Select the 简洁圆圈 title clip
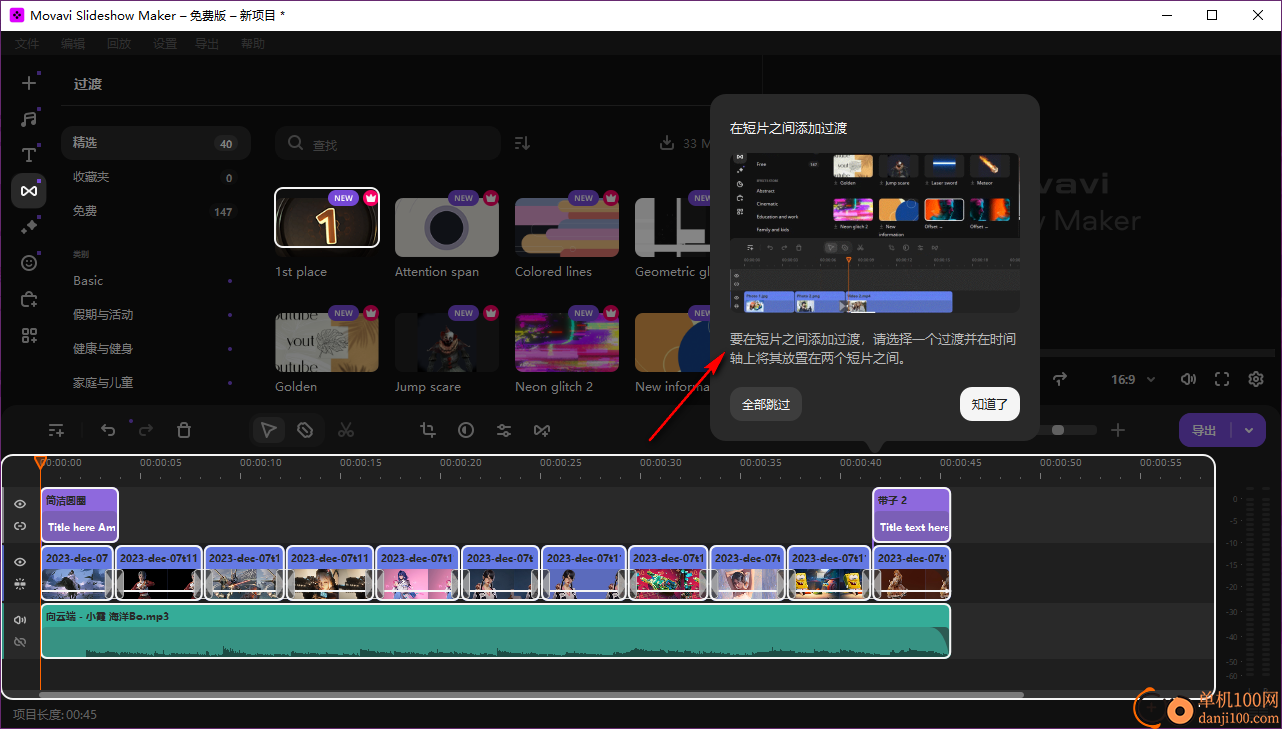Screen dimensions: 1282x729 coord(80,514)
